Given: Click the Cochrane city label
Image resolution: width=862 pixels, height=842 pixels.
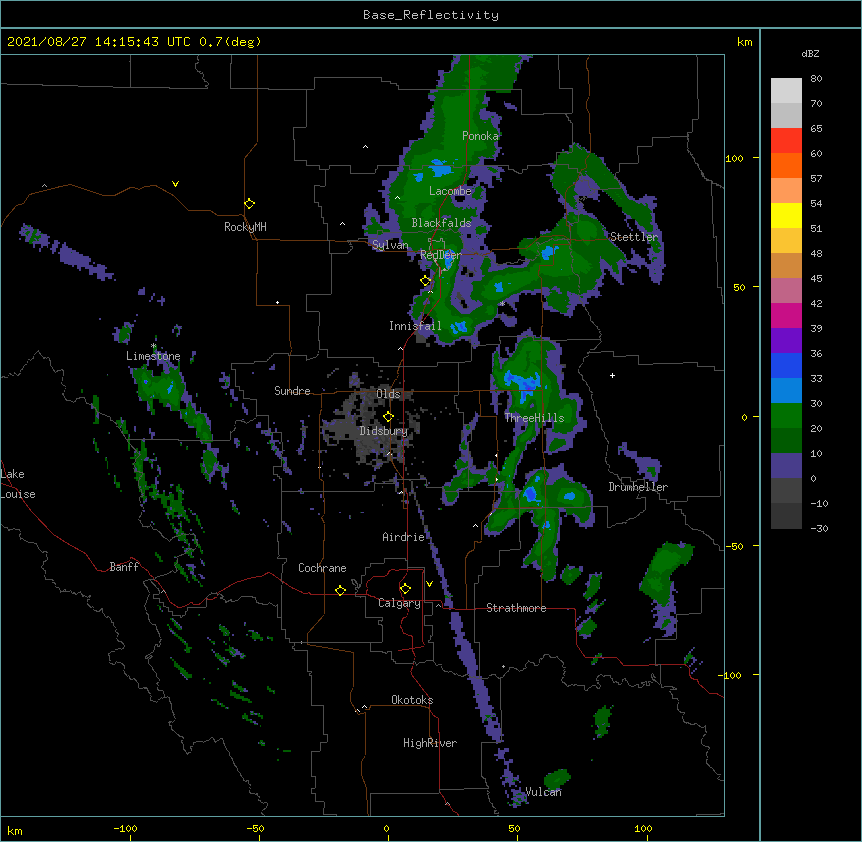Looking at the screenshot, I should click(322, 568).
